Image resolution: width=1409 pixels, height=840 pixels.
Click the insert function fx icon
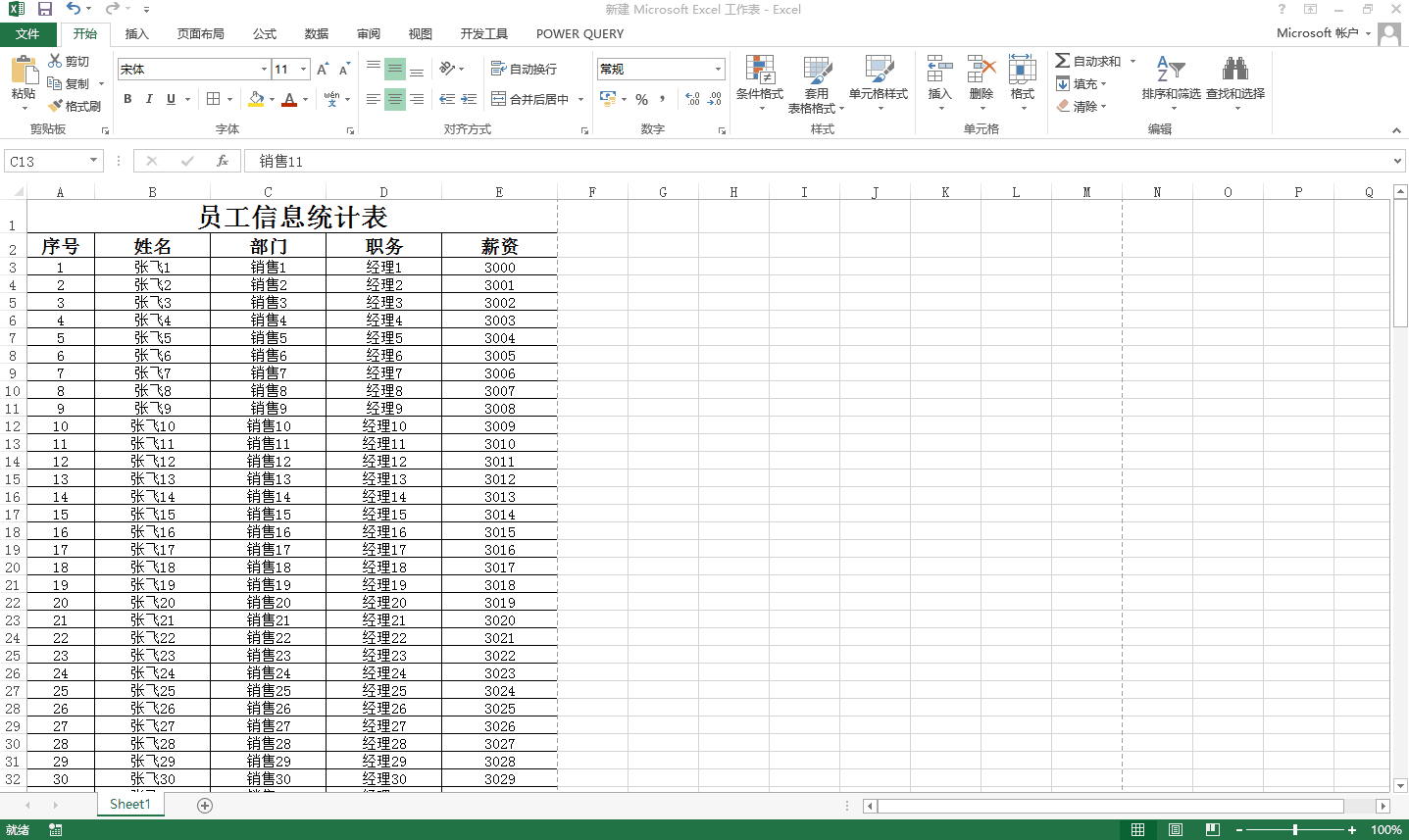point(223,161)
